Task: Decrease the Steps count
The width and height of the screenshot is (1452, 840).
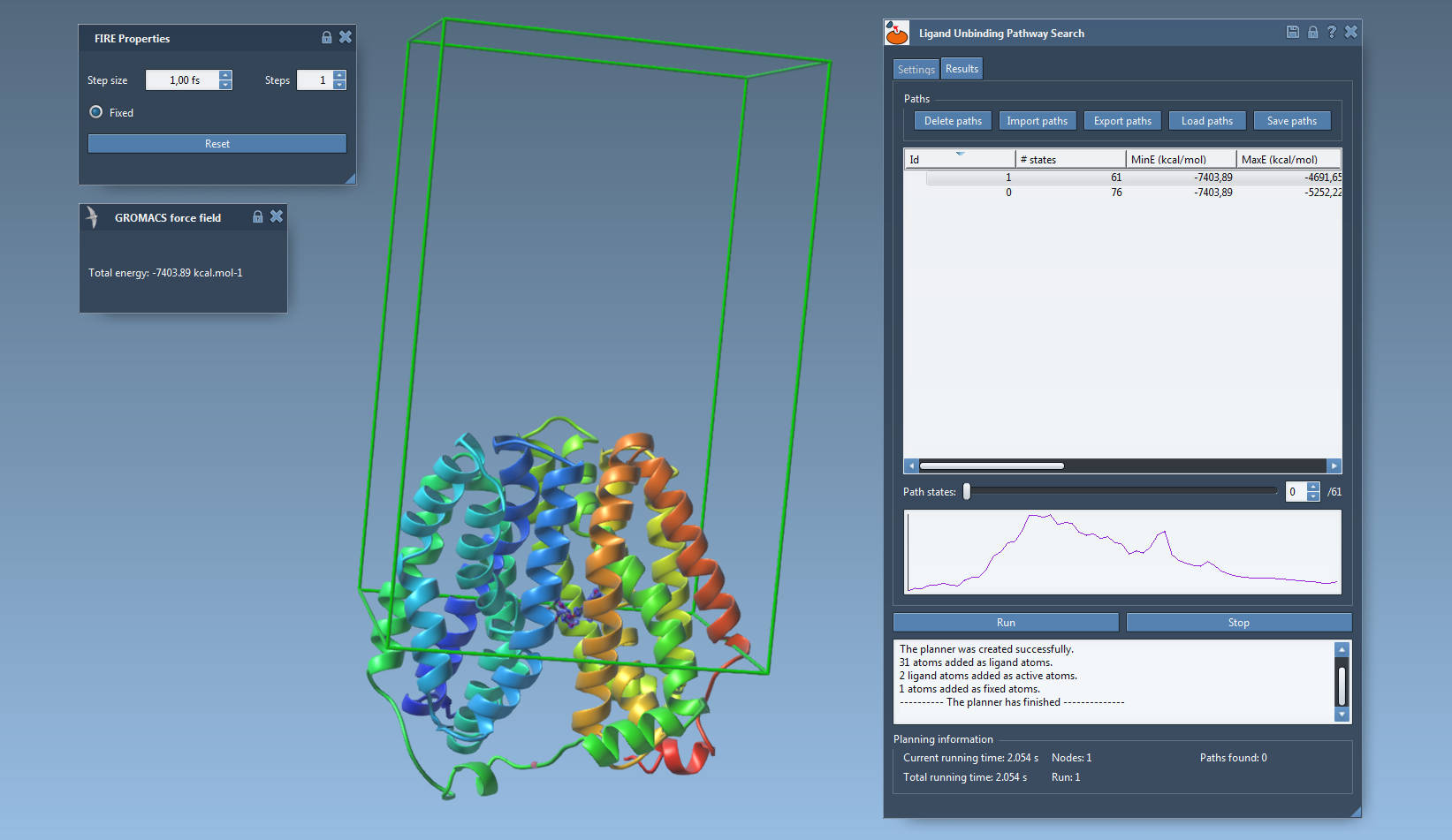Action: 339,85
